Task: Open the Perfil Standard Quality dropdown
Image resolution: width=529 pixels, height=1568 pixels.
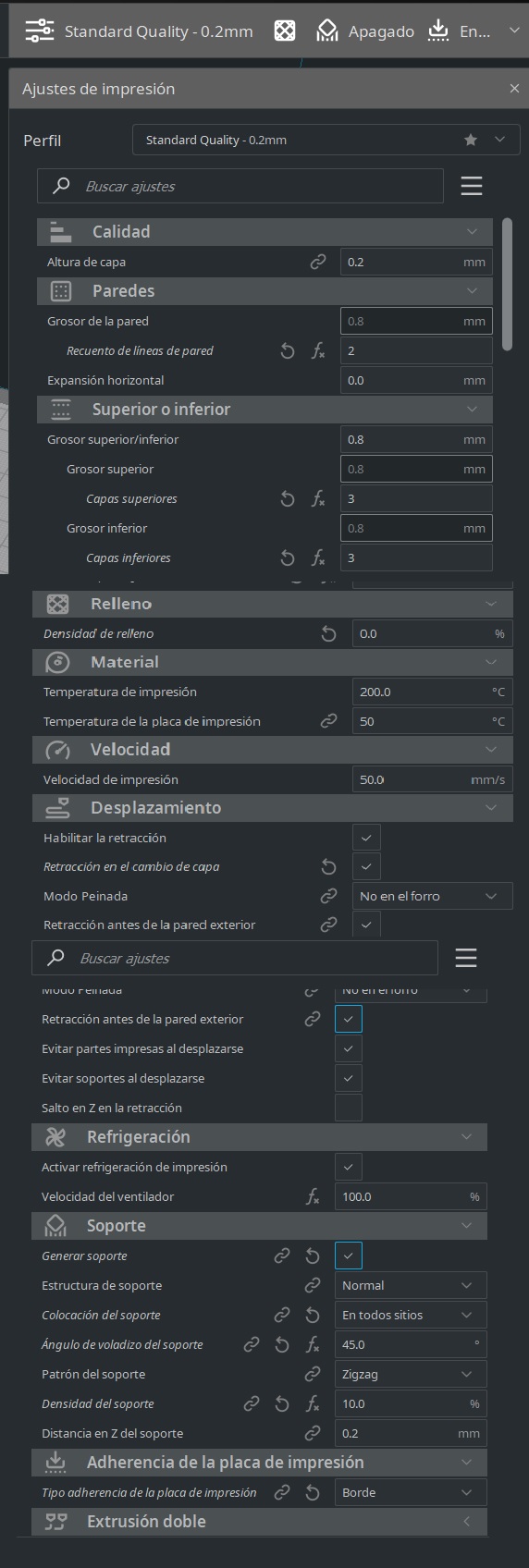Action: pos(326,140)
